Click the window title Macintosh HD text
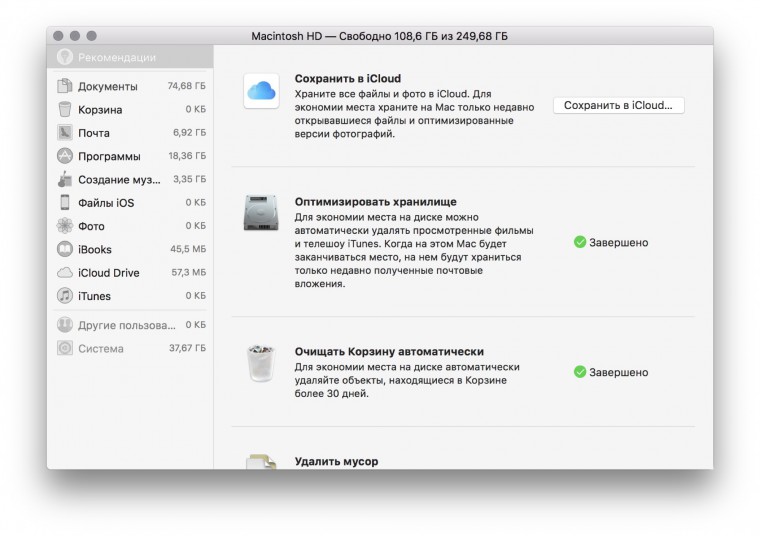Screen dimensions: 760x536 tap(380, 36)
